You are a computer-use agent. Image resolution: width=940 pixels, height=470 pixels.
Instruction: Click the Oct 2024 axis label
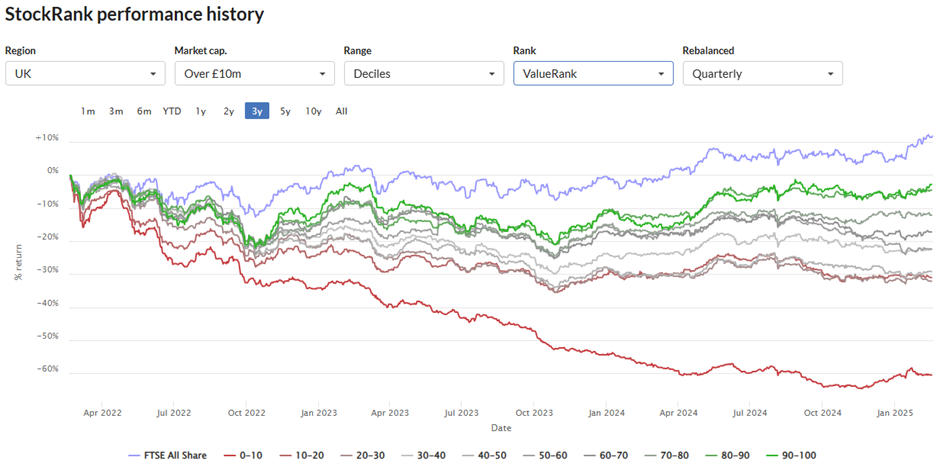[822, 413]
